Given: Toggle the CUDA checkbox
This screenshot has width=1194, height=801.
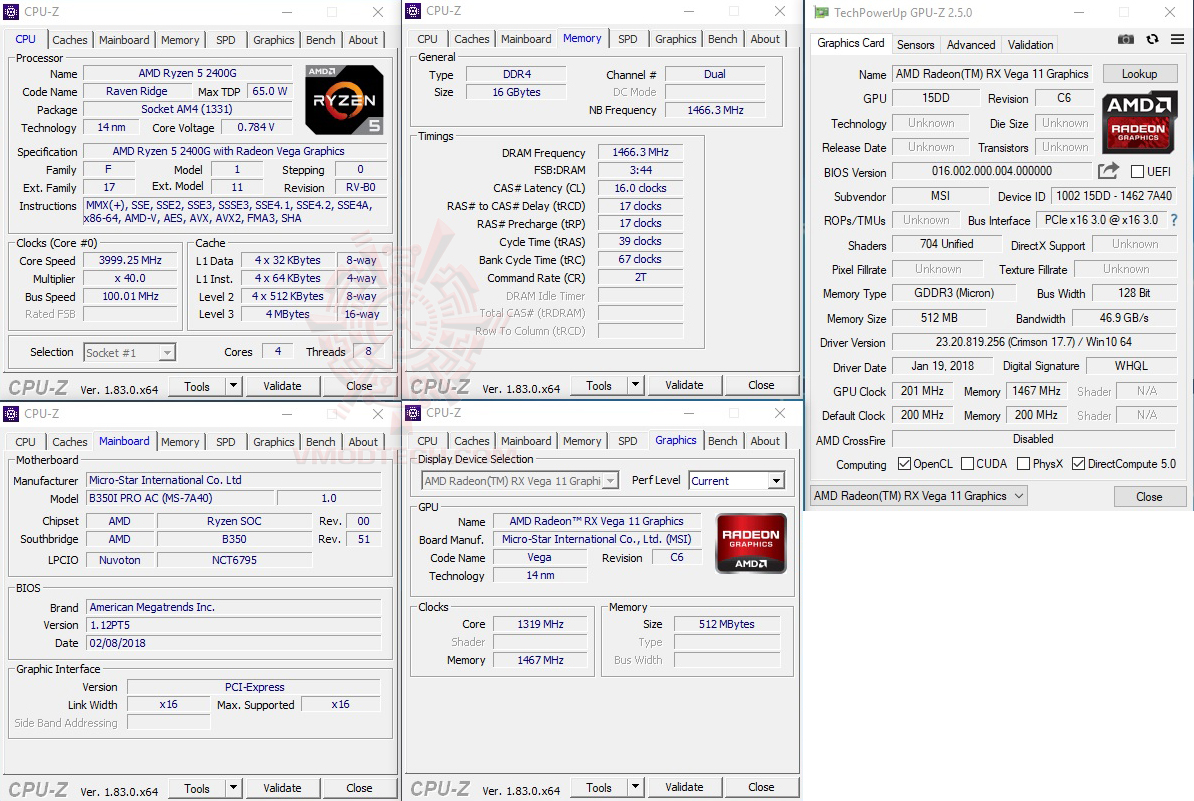Looking at the screenshot, I should 968,464.
